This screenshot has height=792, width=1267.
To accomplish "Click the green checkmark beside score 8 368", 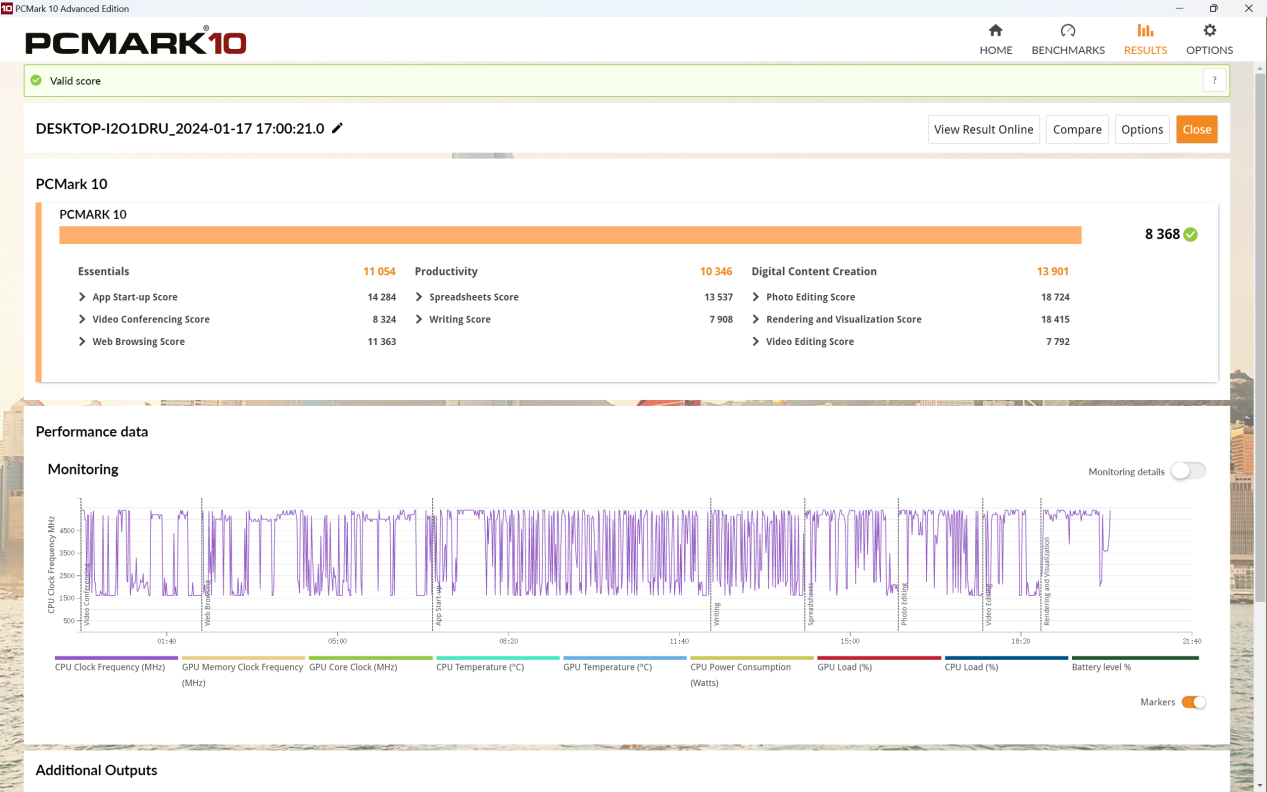I will (1190, 235).
